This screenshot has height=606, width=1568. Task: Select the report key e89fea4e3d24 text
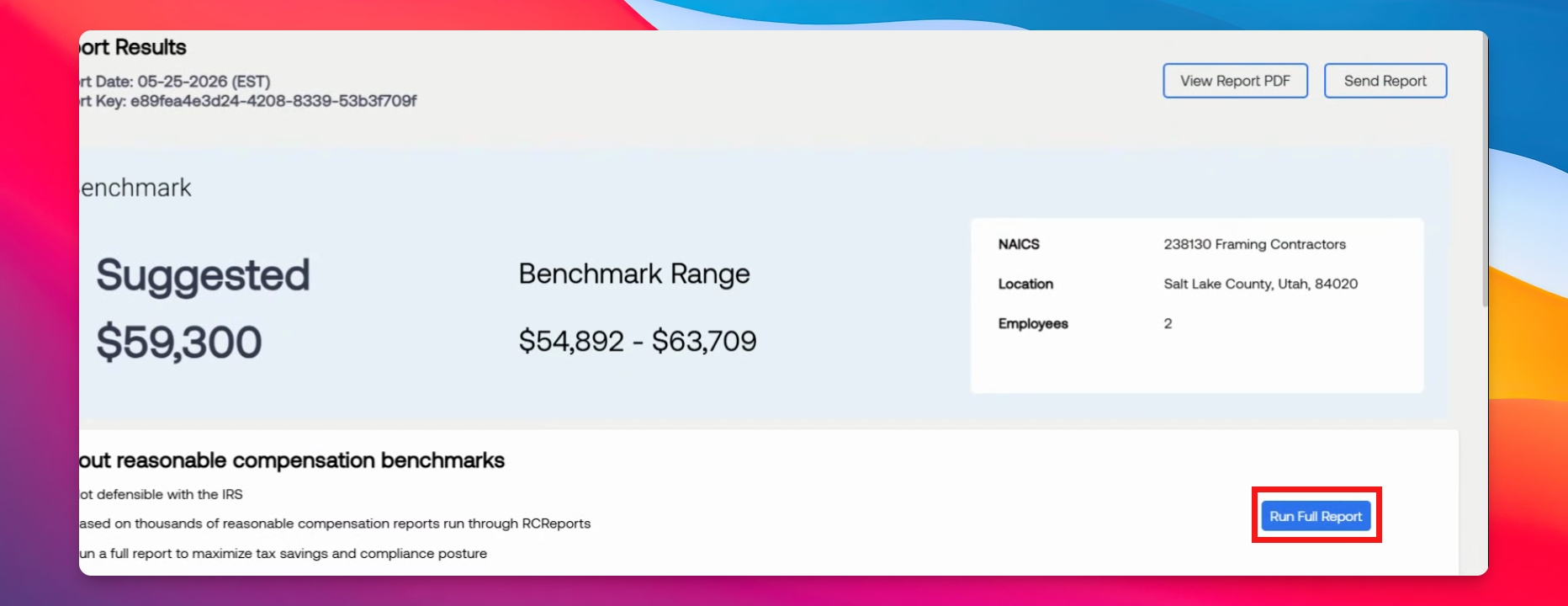273,101
